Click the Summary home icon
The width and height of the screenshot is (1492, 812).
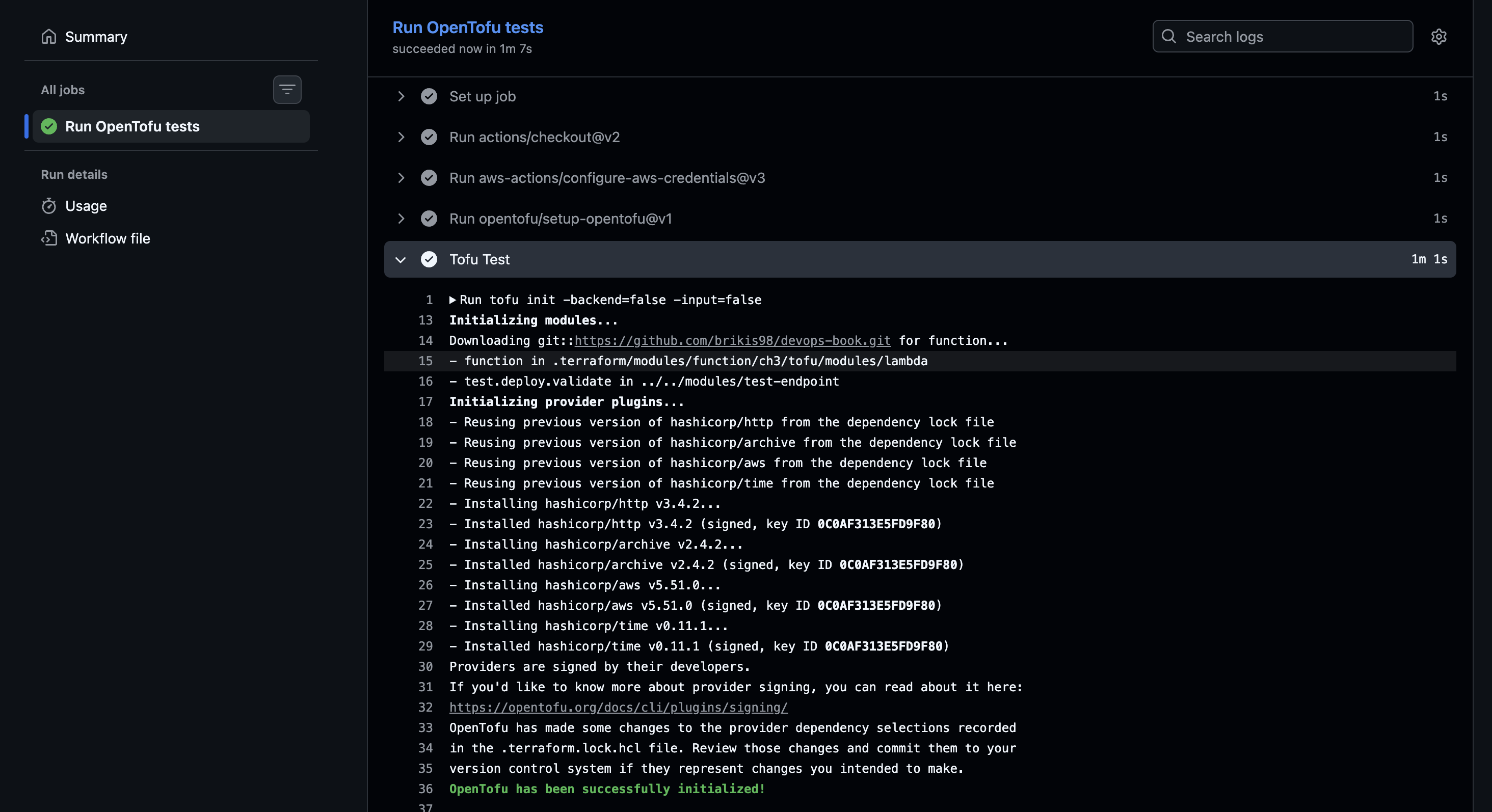pos(48,37)
